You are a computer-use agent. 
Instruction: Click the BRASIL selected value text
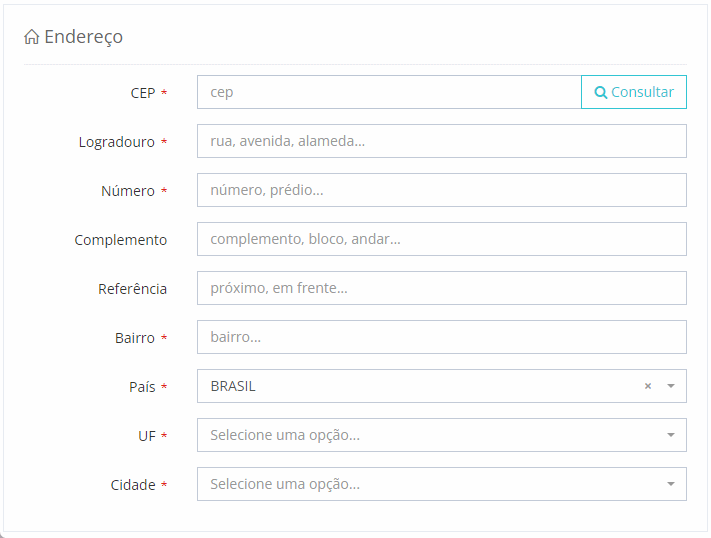tap(233, 386)
